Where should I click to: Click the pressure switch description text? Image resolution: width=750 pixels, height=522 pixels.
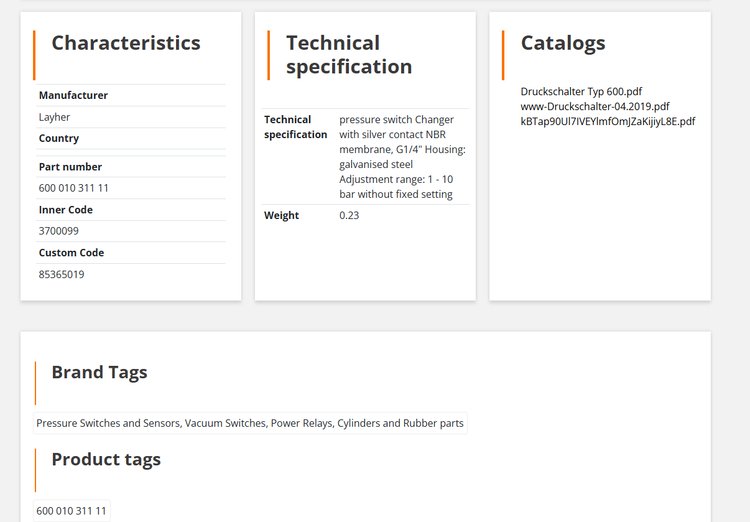tap(402, 157)
